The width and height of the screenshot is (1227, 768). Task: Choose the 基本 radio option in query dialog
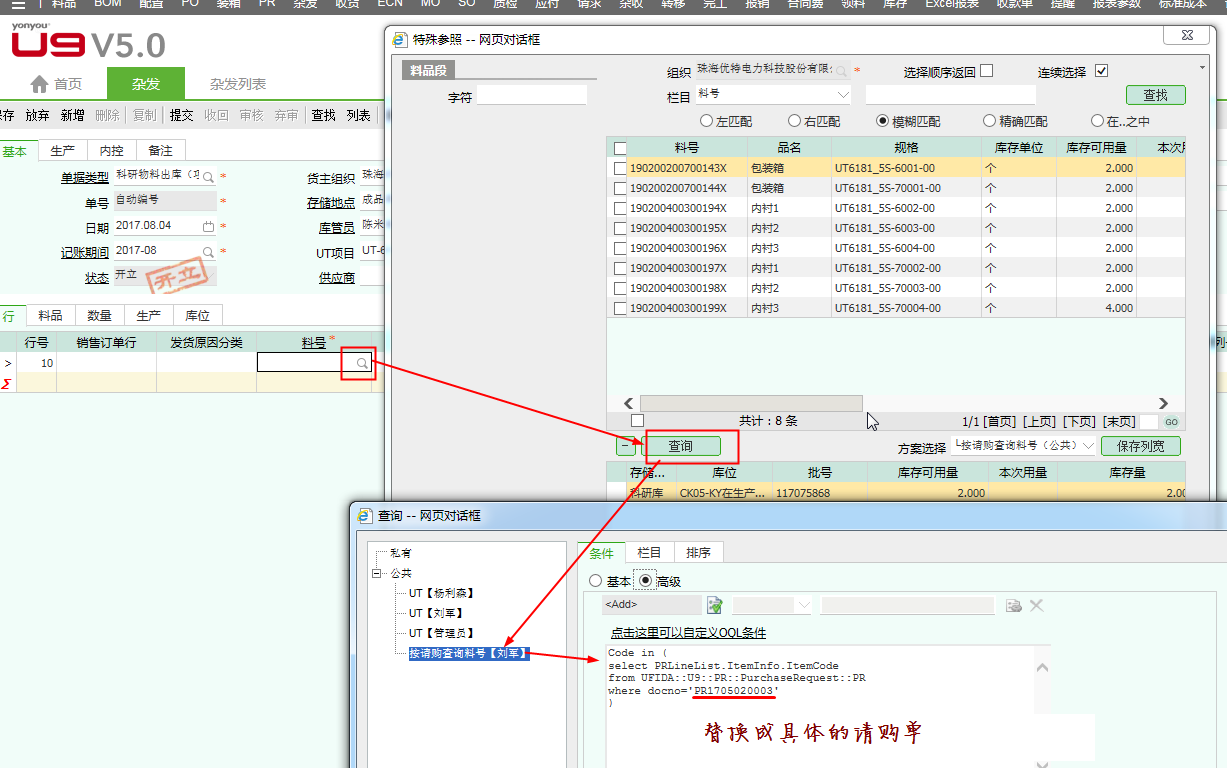click(x=596, y=581)
